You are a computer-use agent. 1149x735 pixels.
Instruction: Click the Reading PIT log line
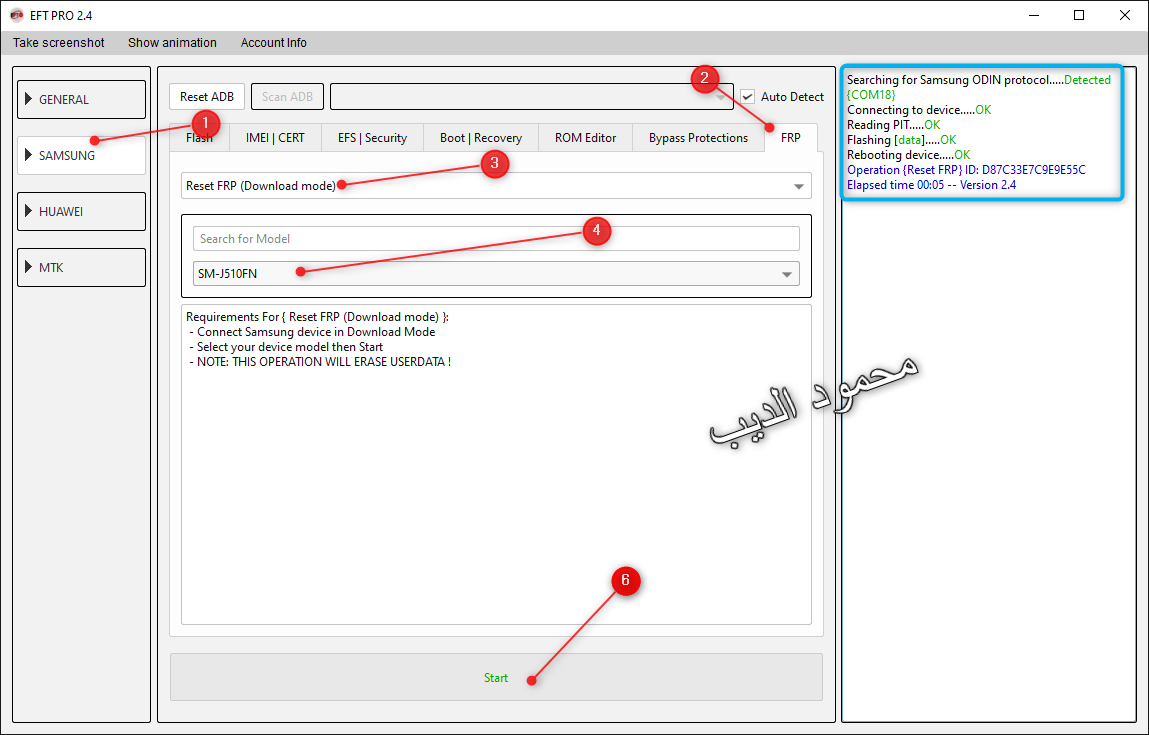pyautogui.click(x=893, y=125)
